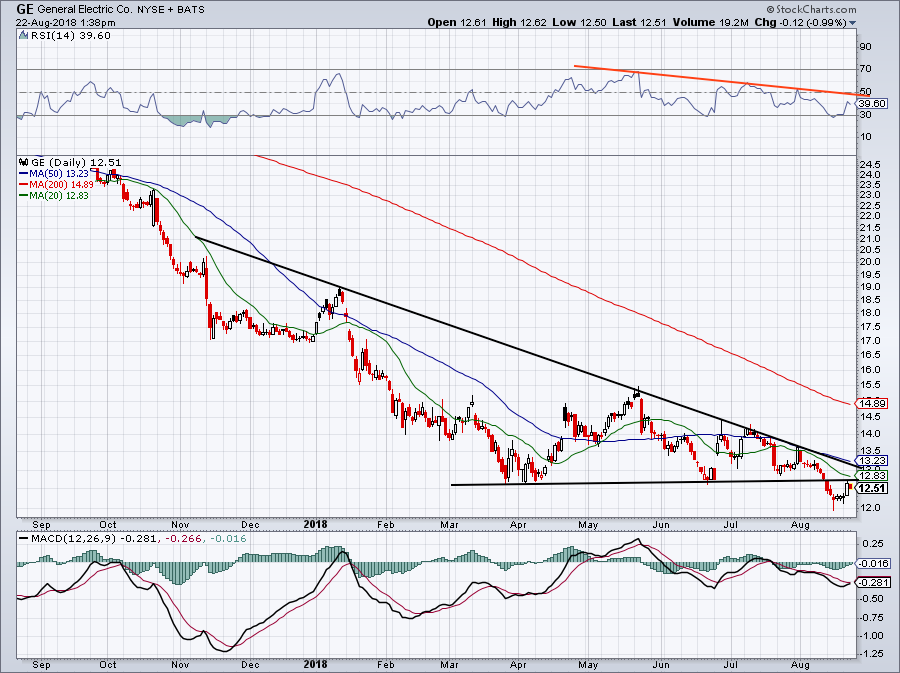
Task: Click the High 12.62 quote value
Action: click(x=519, y=22)
